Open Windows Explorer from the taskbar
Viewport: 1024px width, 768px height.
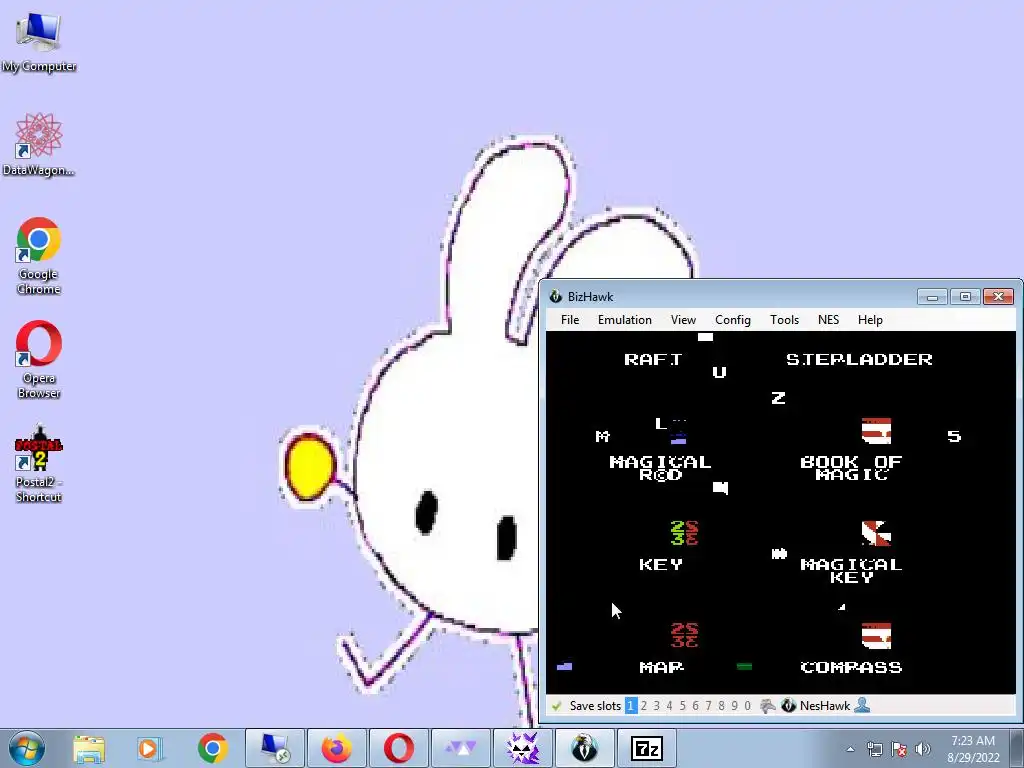click(89, 748)
